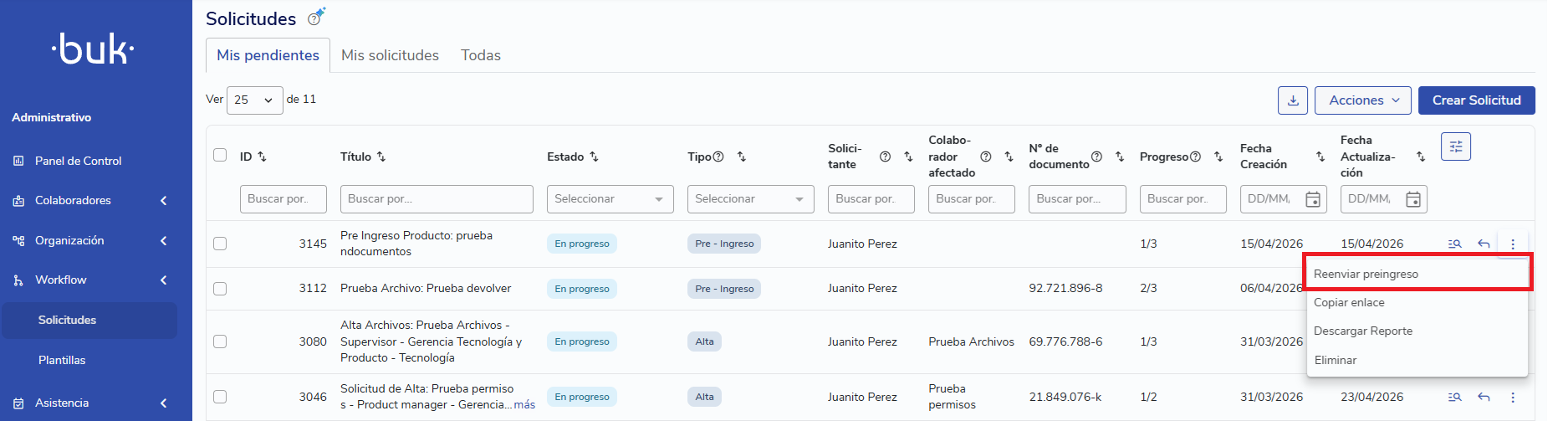1568x421 pixels.
Task: Tick the checkbox for request 3080
Action: point(220,341)
